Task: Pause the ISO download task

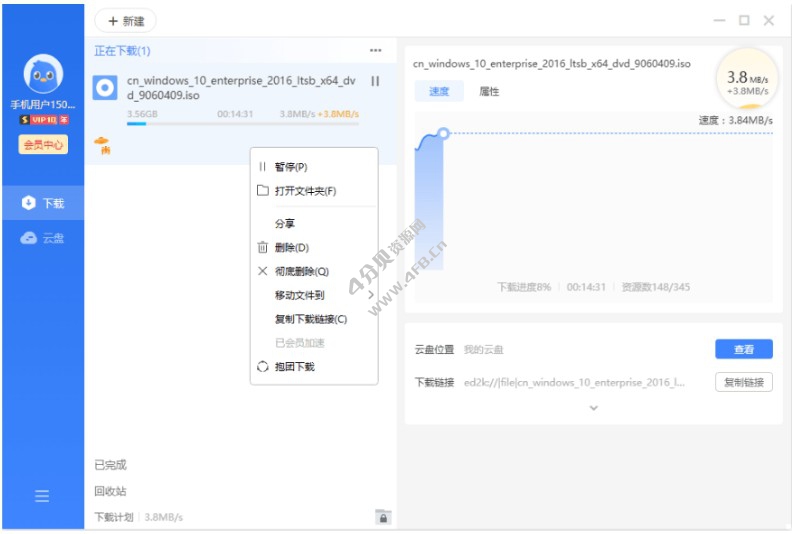Action: 375,81
